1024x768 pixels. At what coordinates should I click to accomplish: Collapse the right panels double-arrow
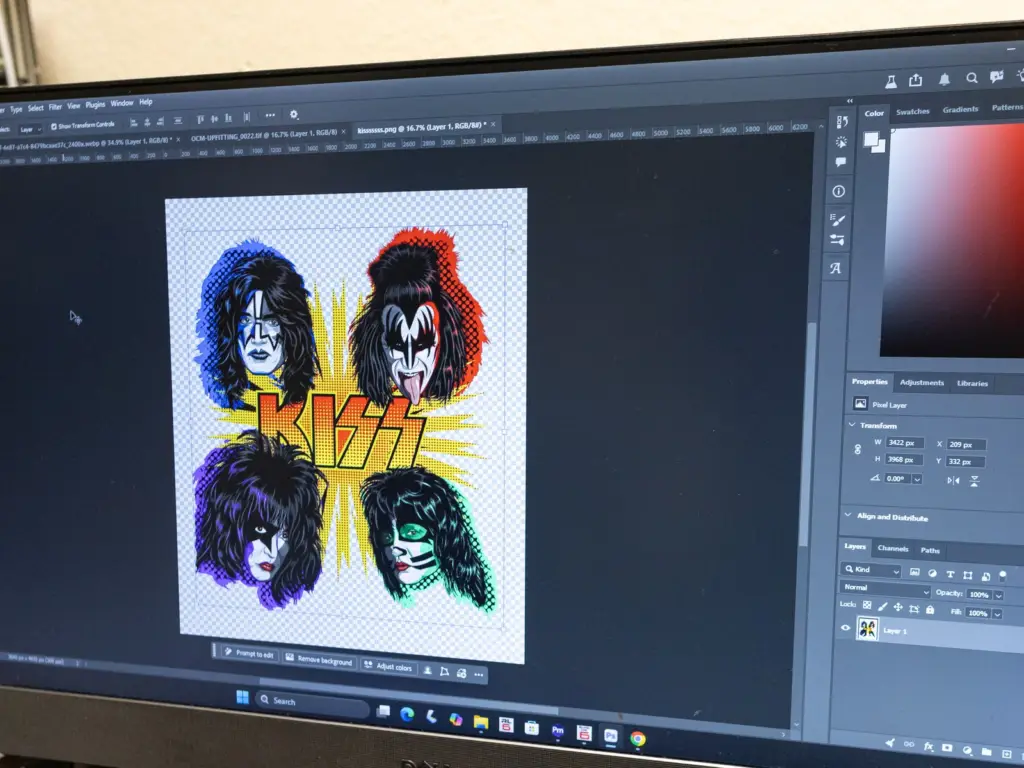click(x=850, y=101)
